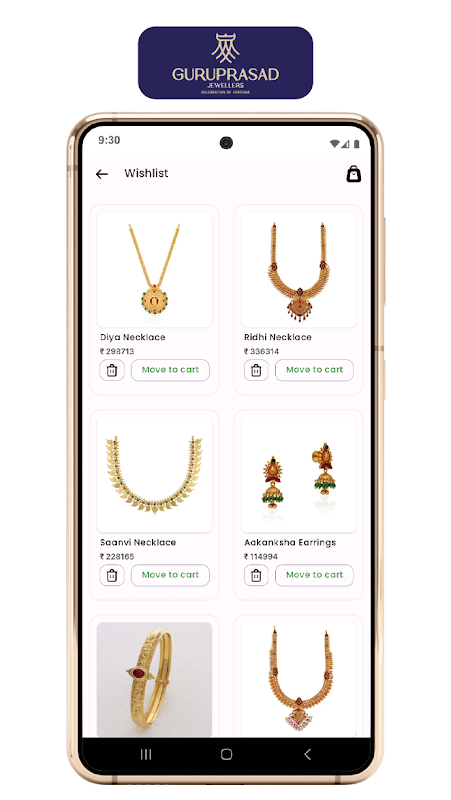Tap the back arrow beside Wishlist

(x=102, y=174)
